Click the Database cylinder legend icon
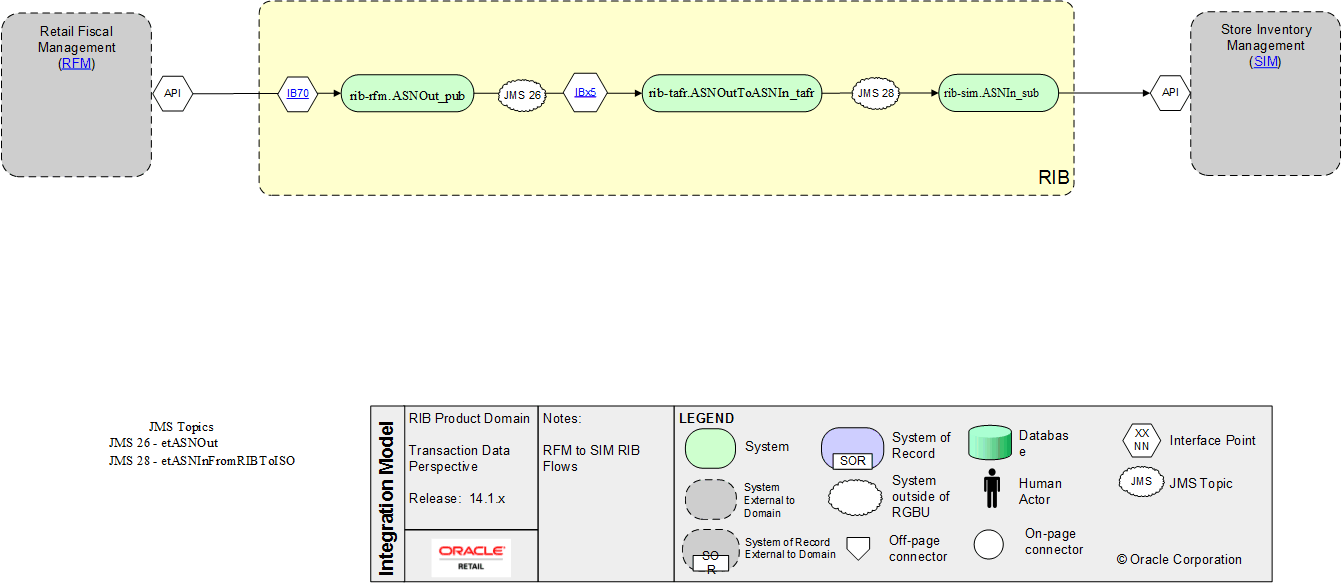This screenshot has height=586, width=1342. pos(990,442)
